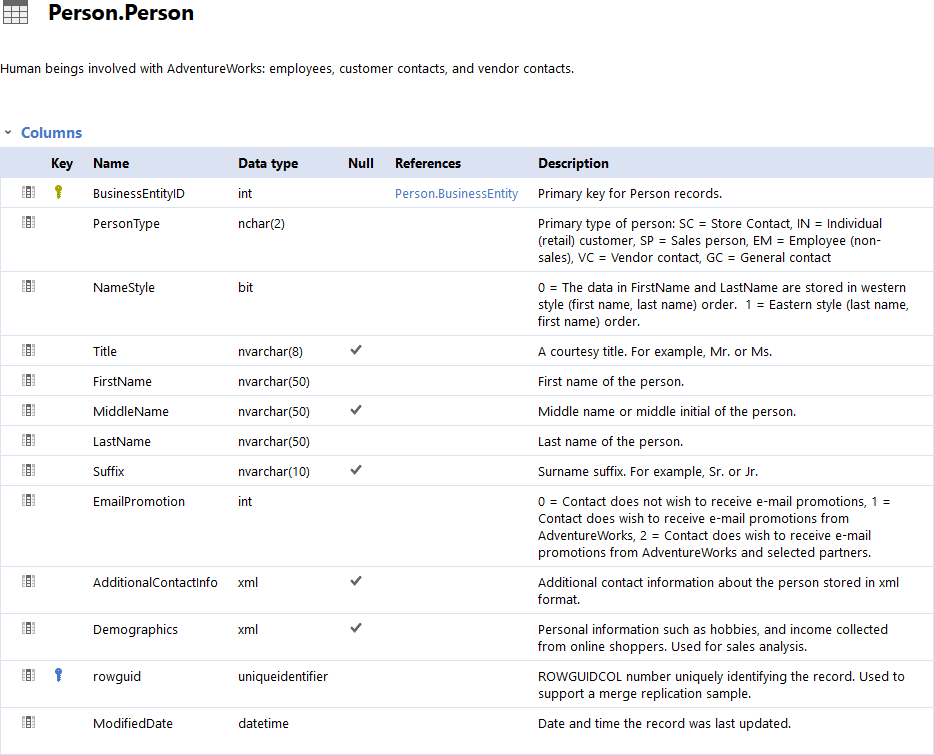This screenshot has width=934, height=755.
Task: Open the Person.BusinessEntity reference link
Action: [x=456, y=193]
